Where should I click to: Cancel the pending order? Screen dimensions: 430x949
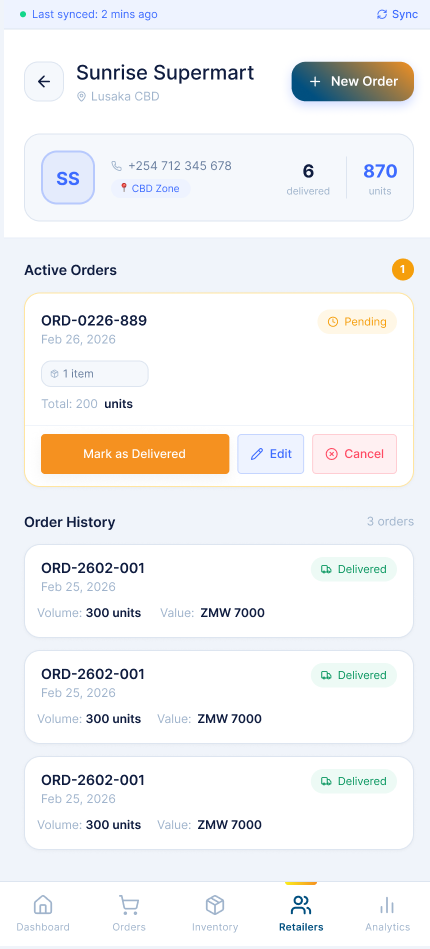point(354,454)
